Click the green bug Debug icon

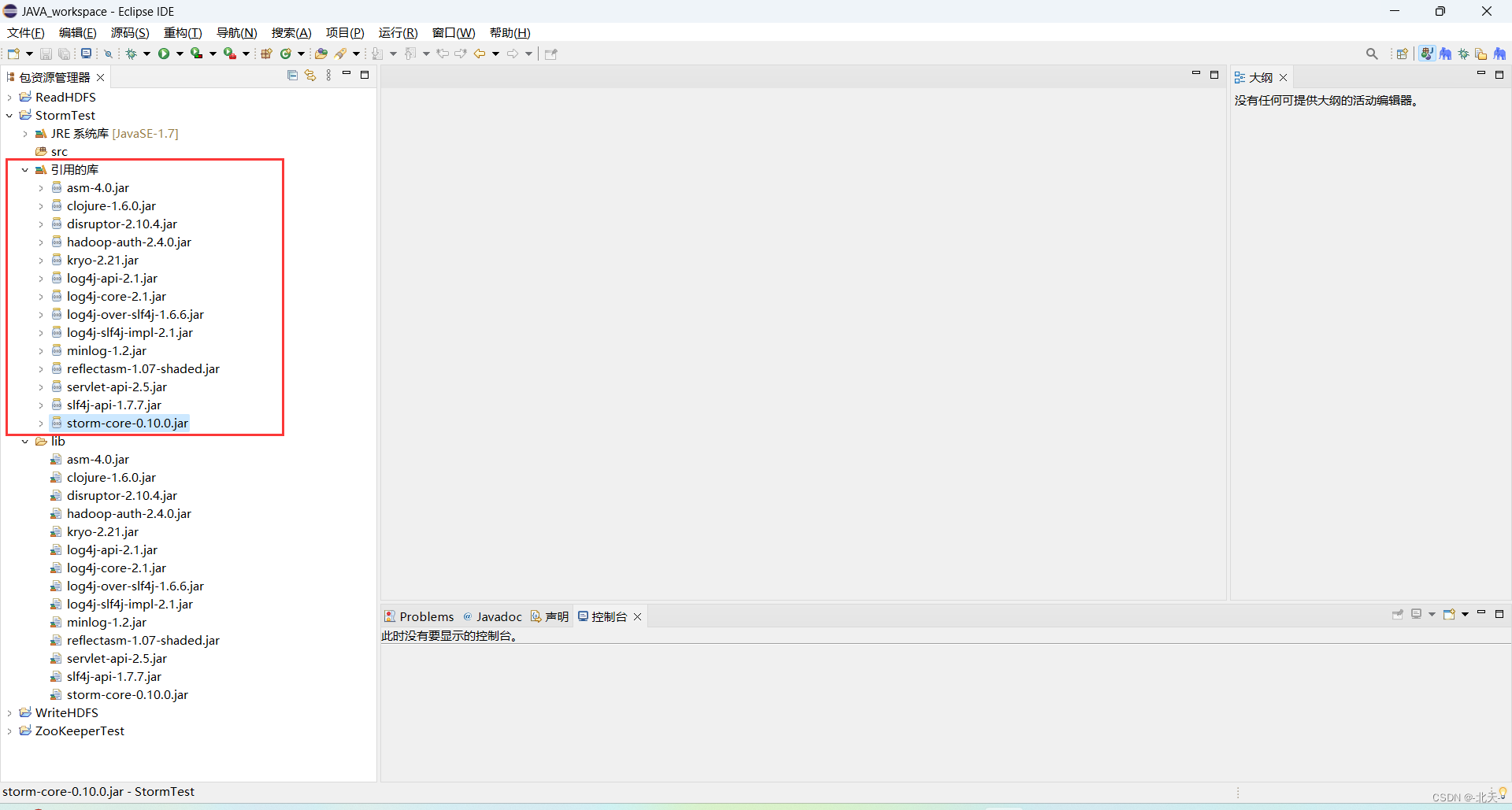(132, 54)
